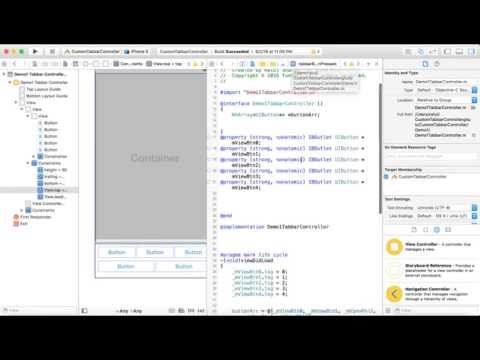Image resolution: width=480 pixels, height=360 pixels.
Task: Open the storyboard Align constraints menu
Action: [181, 311]
